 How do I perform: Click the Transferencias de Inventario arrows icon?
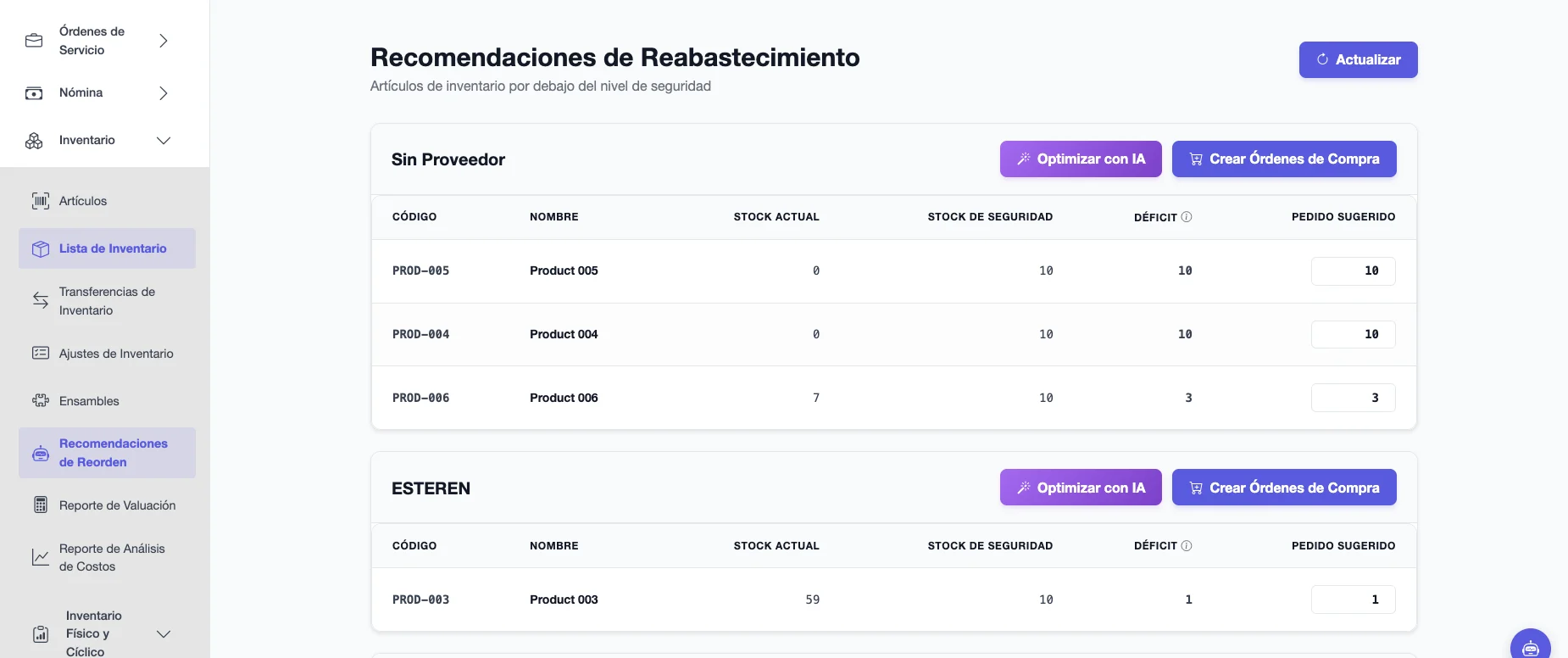pyautogui.click(x=41, y=300)
